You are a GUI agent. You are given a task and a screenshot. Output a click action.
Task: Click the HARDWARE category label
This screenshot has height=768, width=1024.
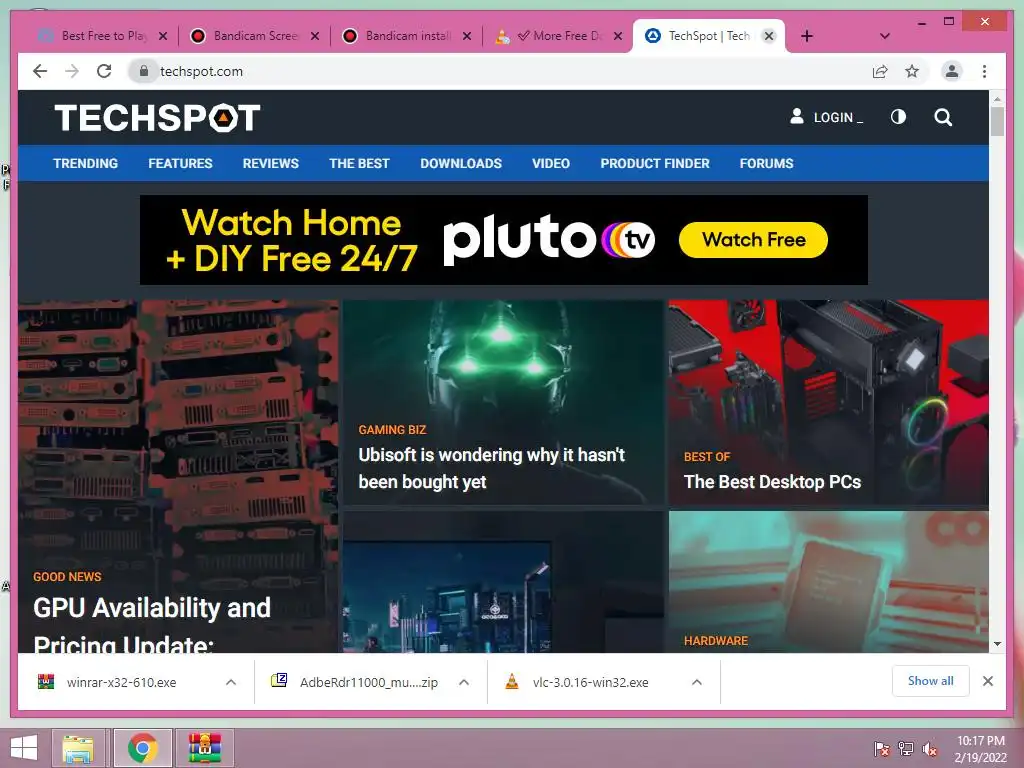[x=716, y=641]
